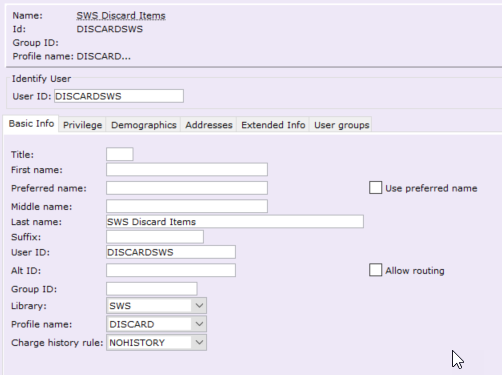Click the SWS Discard Items name link in header
This screenshot has height=375, width=502.
coord(121,16)
